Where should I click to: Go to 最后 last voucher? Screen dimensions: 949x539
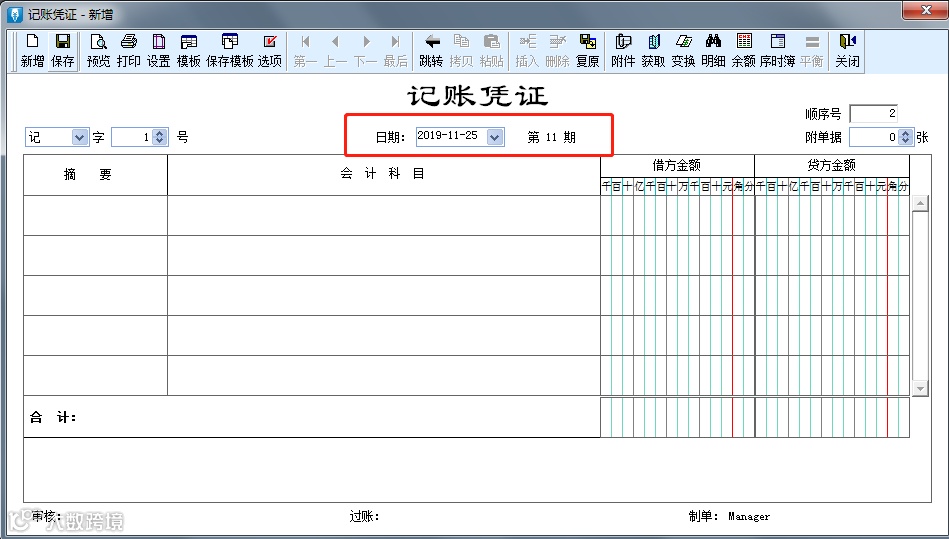(396, 51)
